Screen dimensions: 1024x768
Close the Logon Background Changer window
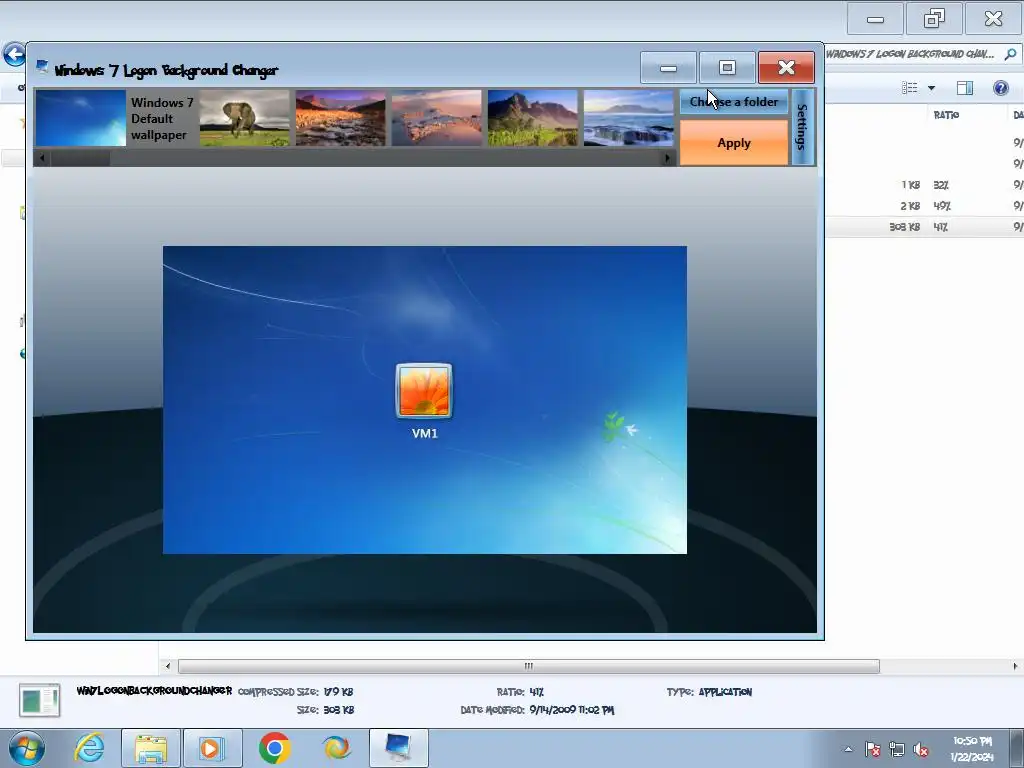point(786,67)
